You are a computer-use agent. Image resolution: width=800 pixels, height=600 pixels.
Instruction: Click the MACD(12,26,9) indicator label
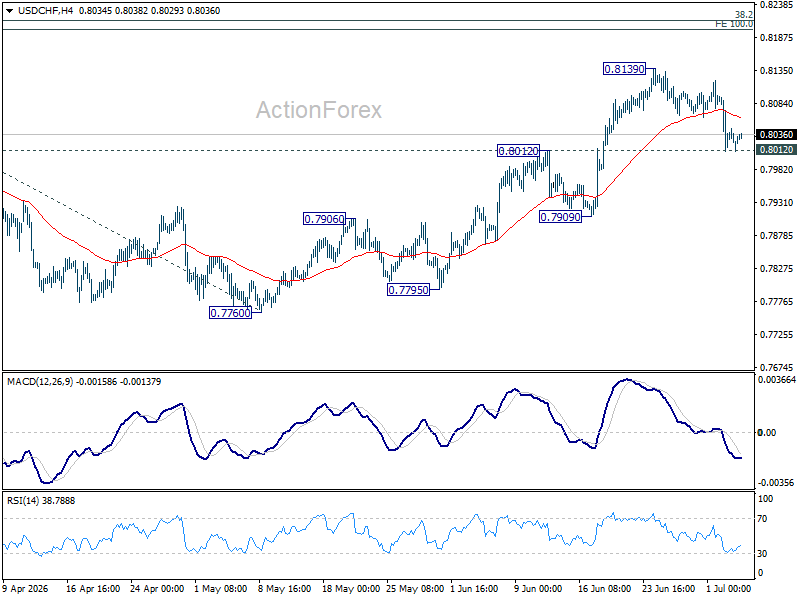pos(40,382)
